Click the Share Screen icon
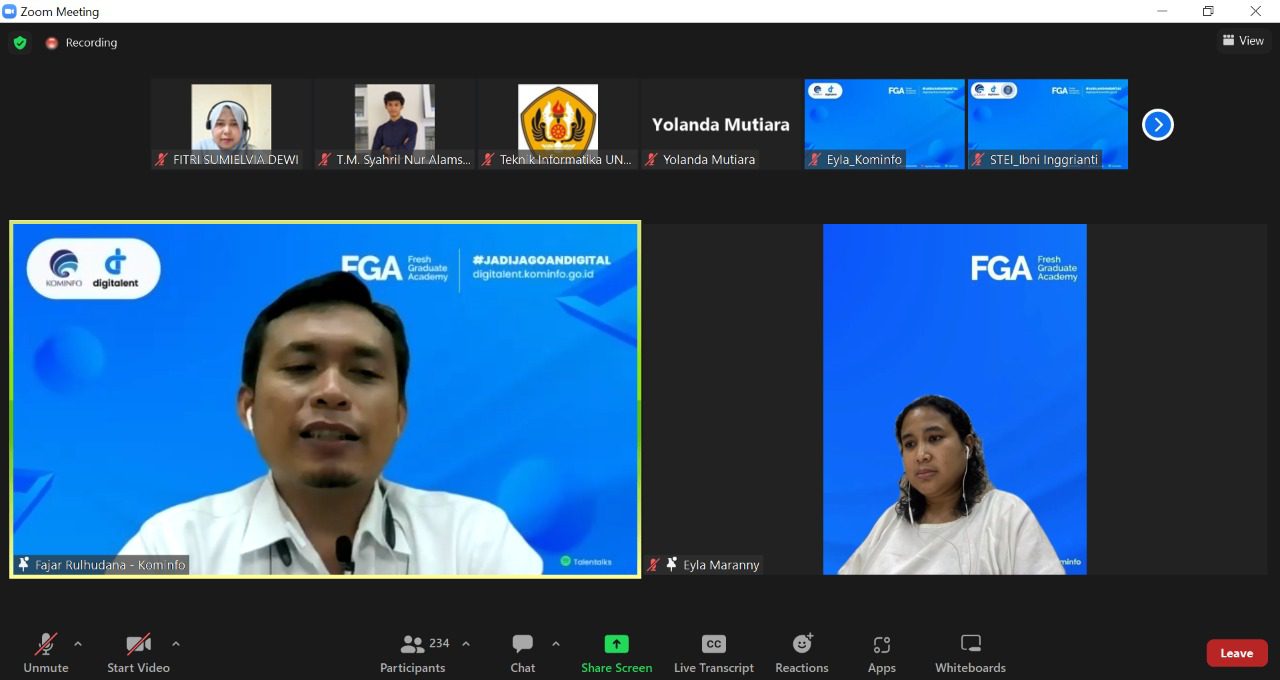1280x680 pixels. 616,644
